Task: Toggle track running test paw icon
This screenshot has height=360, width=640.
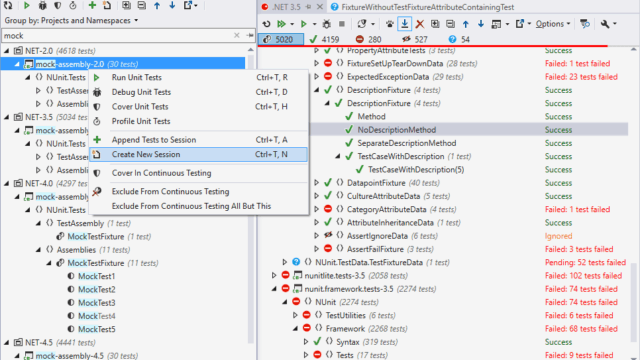Action: [x=390, y=24]
